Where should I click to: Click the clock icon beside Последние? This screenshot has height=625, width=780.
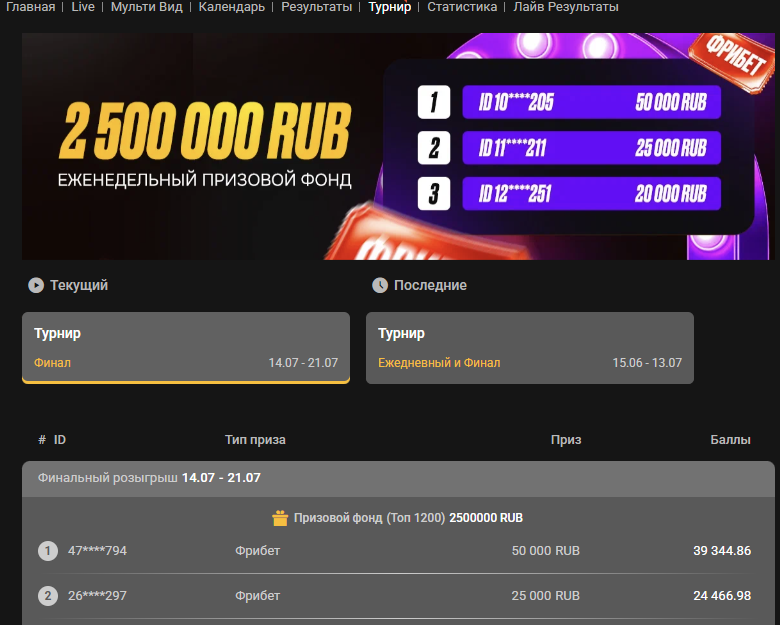pos(380,285)
